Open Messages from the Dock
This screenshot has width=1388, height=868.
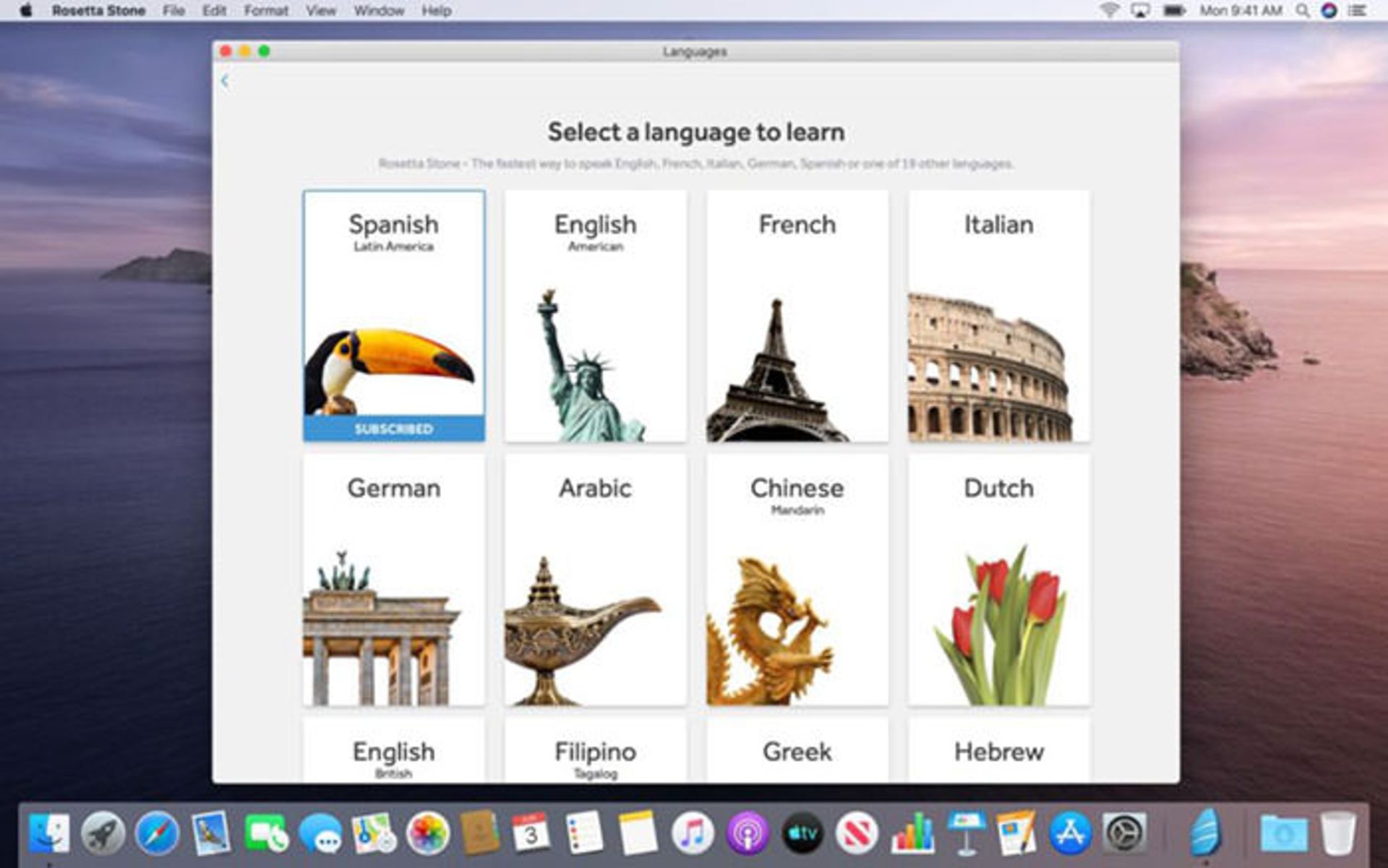(x=320, y=835)
